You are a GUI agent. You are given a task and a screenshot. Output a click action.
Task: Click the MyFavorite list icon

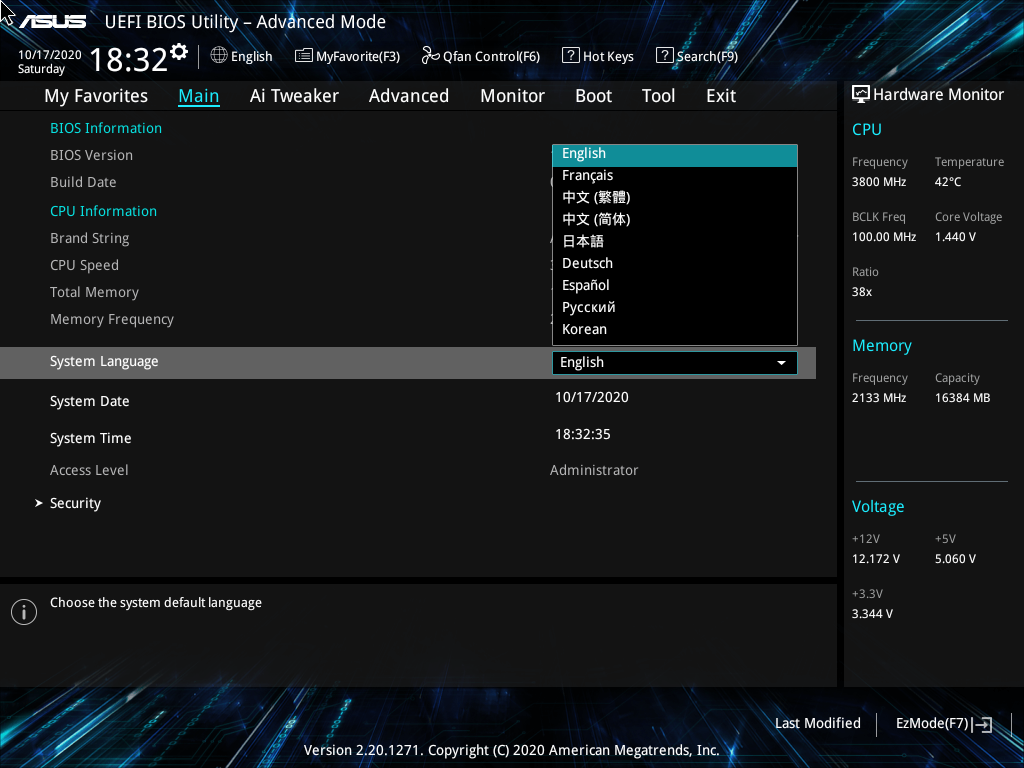304,56
